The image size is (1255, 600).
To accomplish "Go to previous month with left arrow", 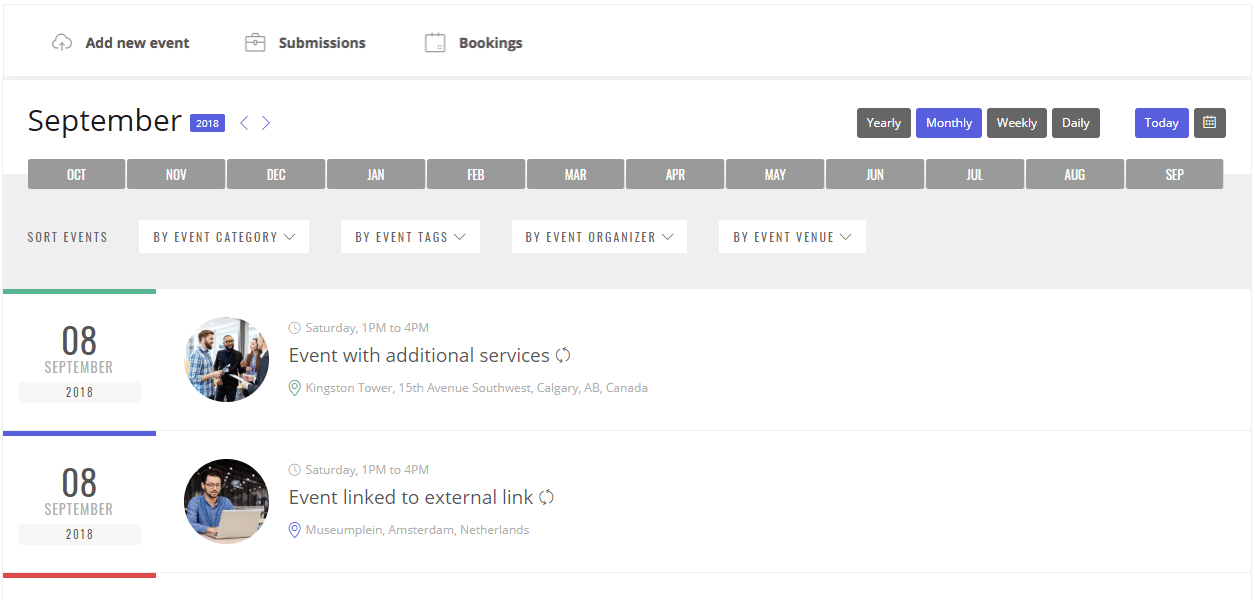I will [244, 123].
